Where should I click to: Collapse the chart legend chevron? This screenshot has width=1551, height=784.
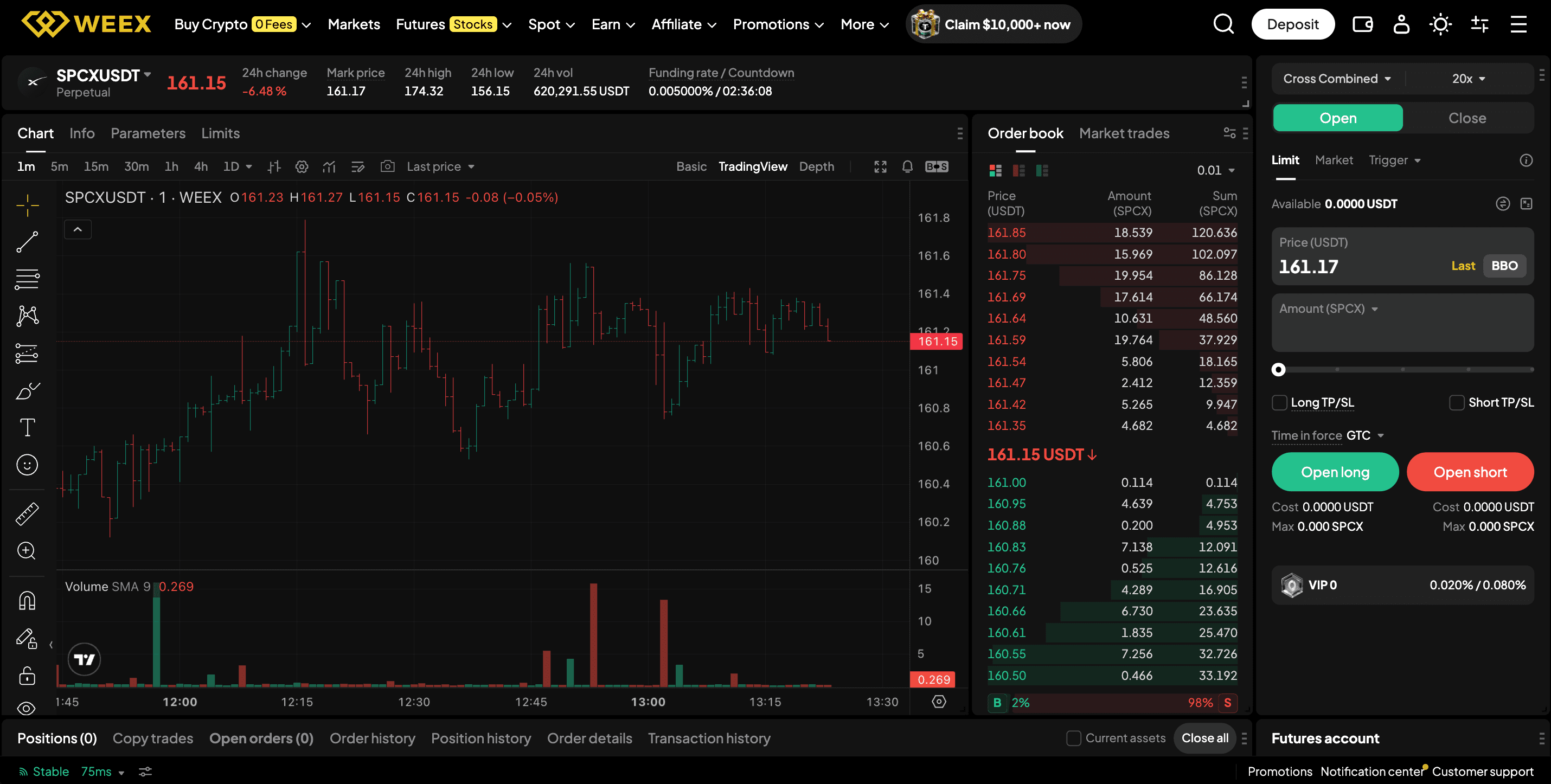[x=78, y=229]
